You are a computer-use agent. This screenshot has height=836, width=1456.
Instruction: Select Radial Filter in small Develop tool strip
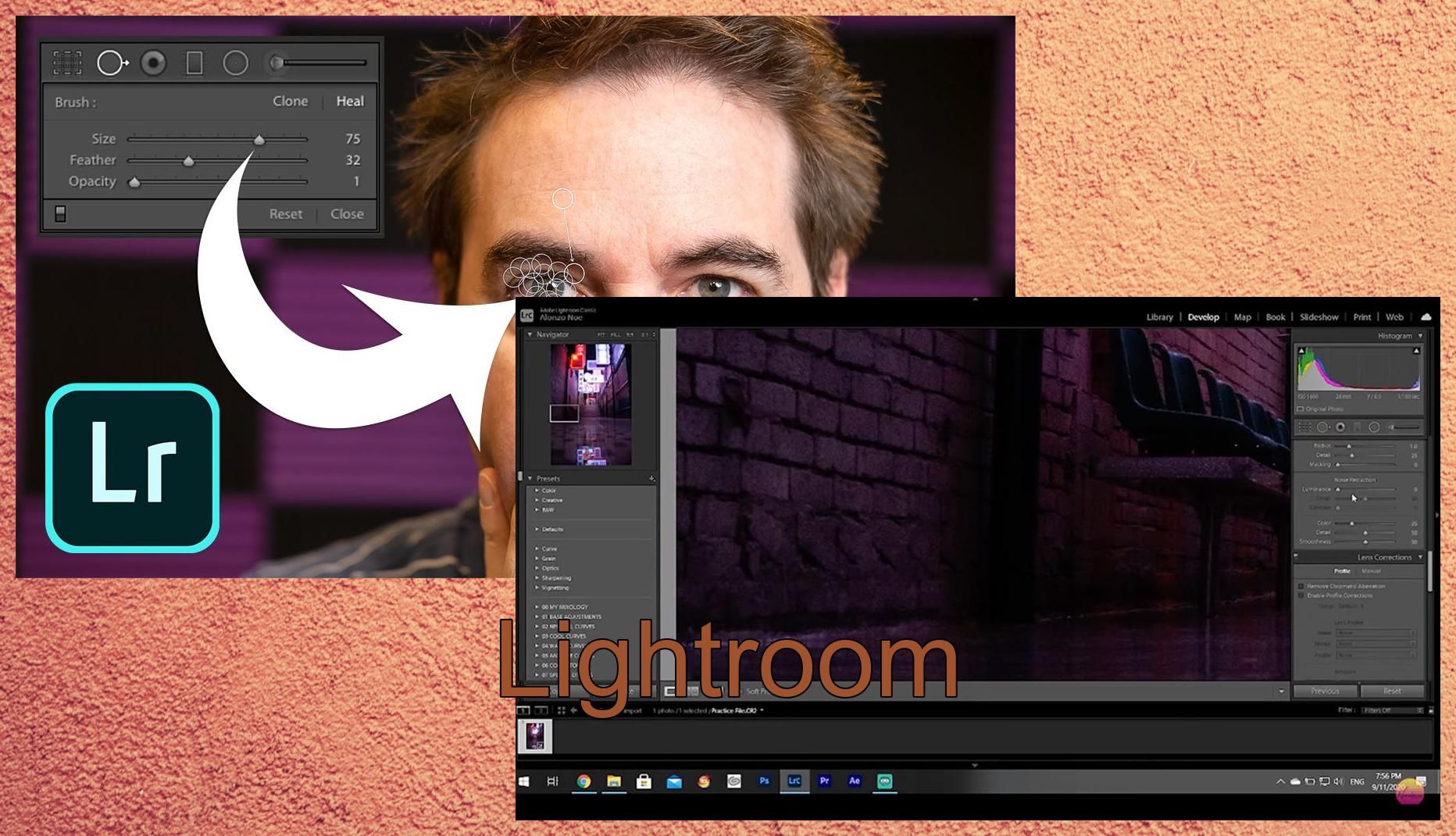coord(1374,427)
